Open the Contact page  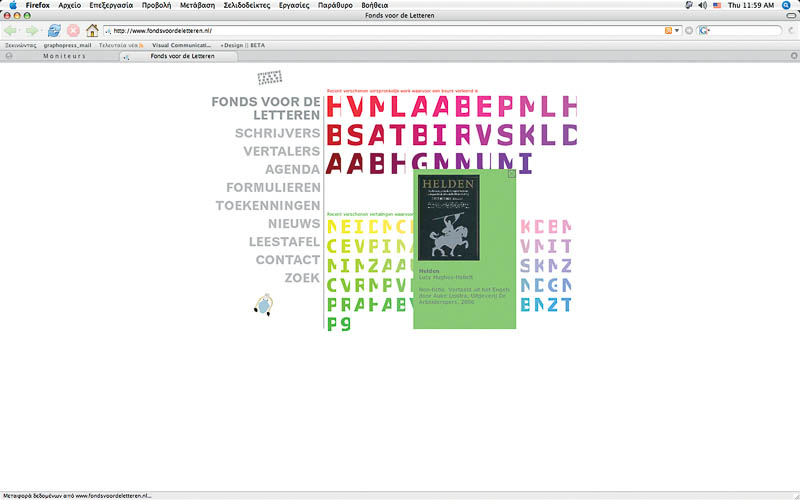click(x=288, y=260)
